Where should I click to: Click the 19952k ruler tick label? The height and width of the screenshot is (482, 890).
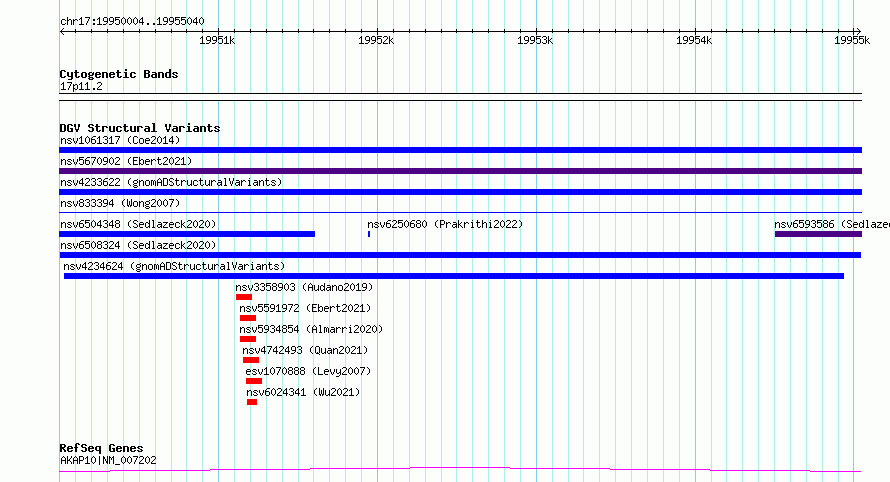point(376,40)
